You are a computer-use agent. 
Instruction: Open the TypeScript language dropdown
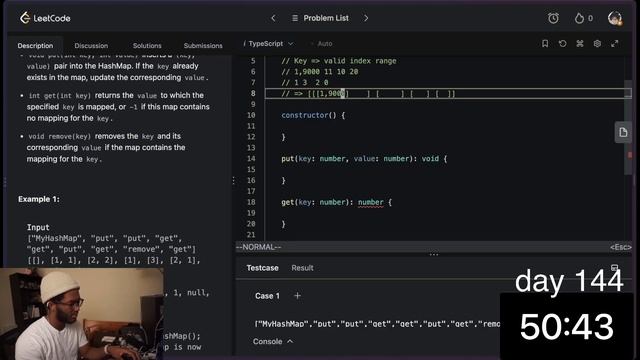pos(268,44)
